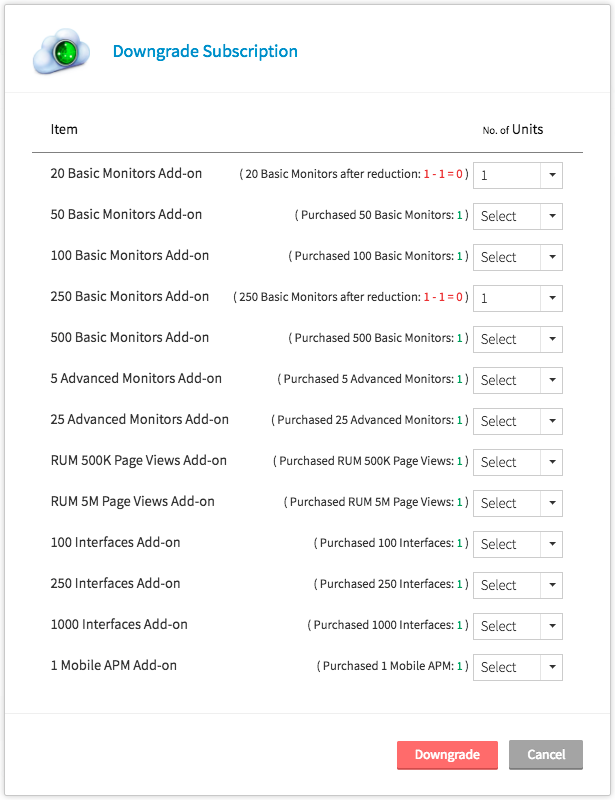Open the 1 Mobile APM units dropdown

tap(518, 667)
